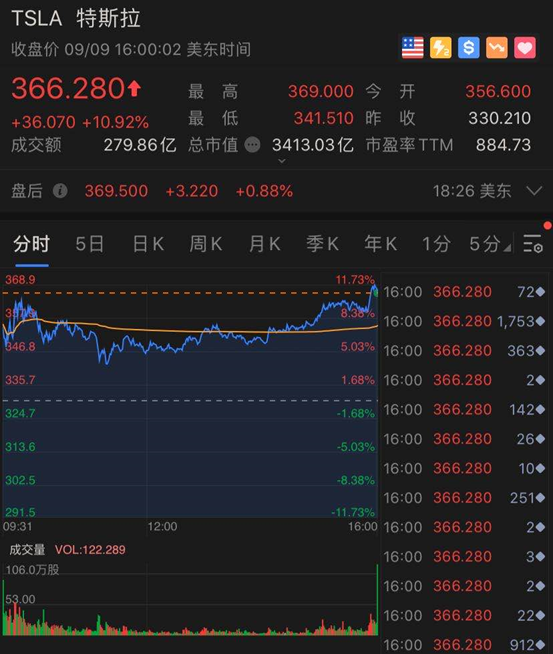The height and width of the screenshot is (654, 553).
Task: Tap the closing volume spike bar
Action: tap(377, 599)
